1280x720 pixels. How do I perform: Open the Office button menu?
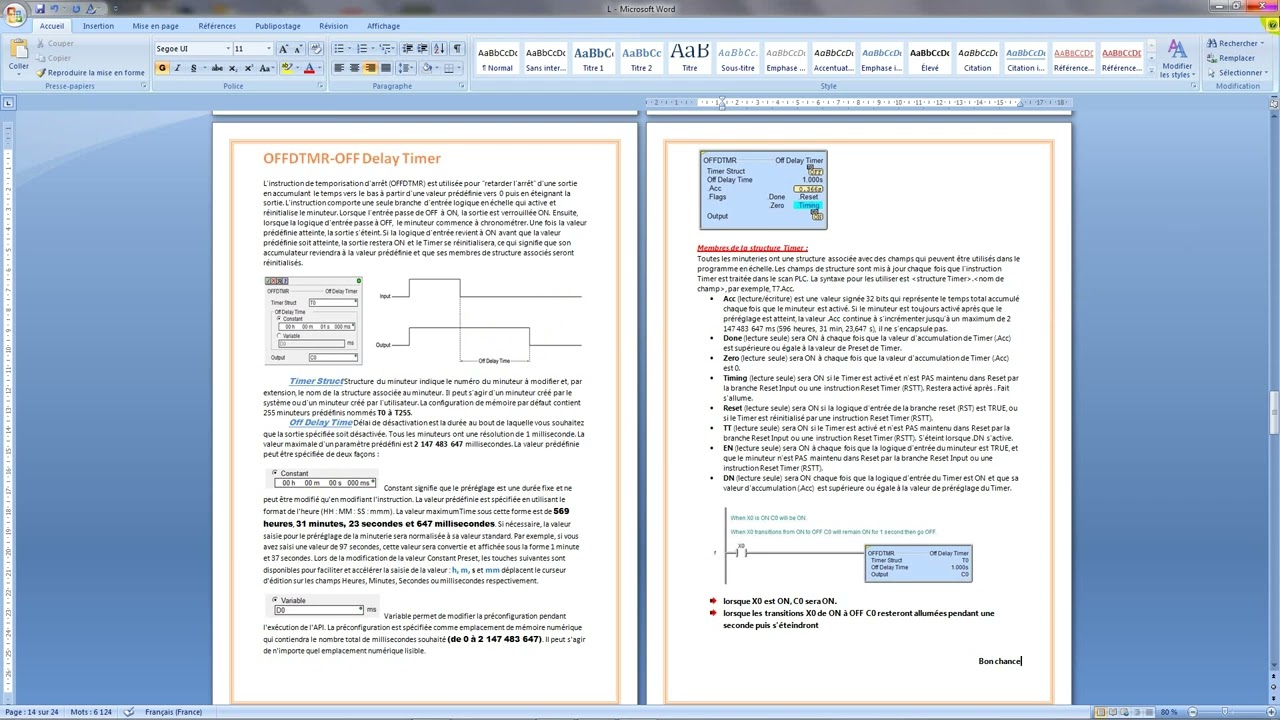(15, 13)
